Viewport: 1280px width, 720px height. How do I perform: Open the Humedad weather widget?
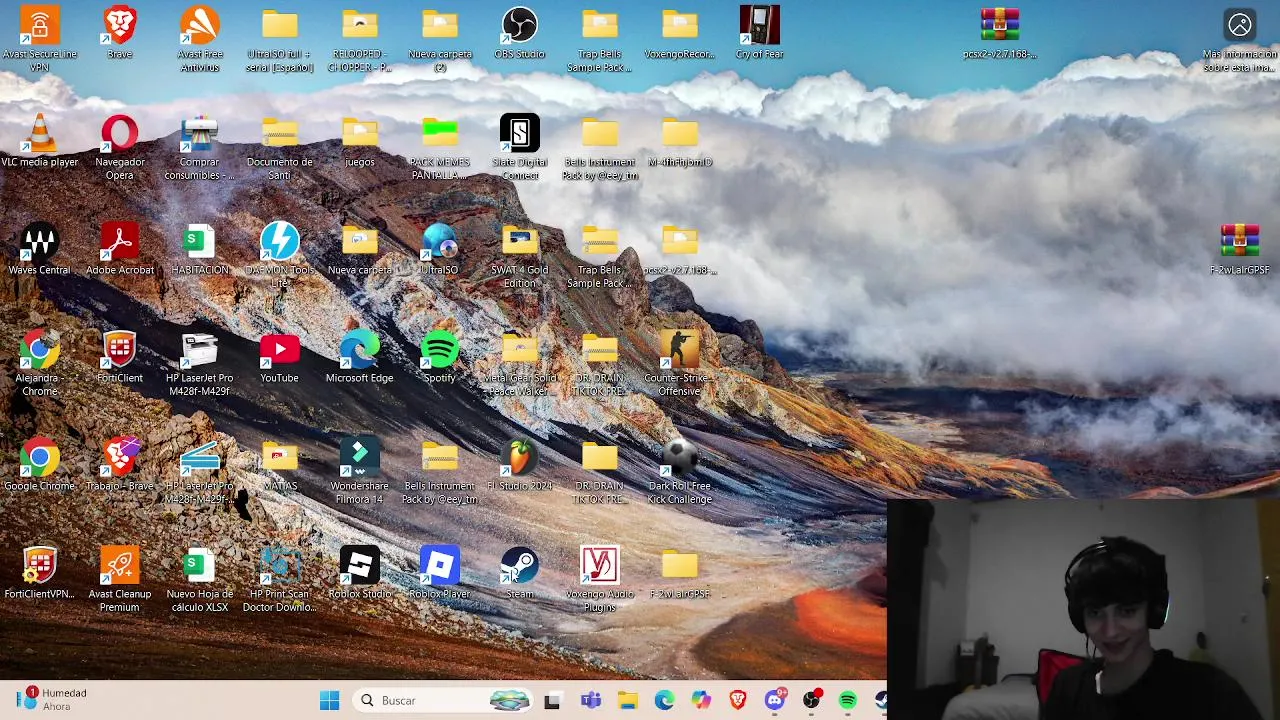(52, 699)
